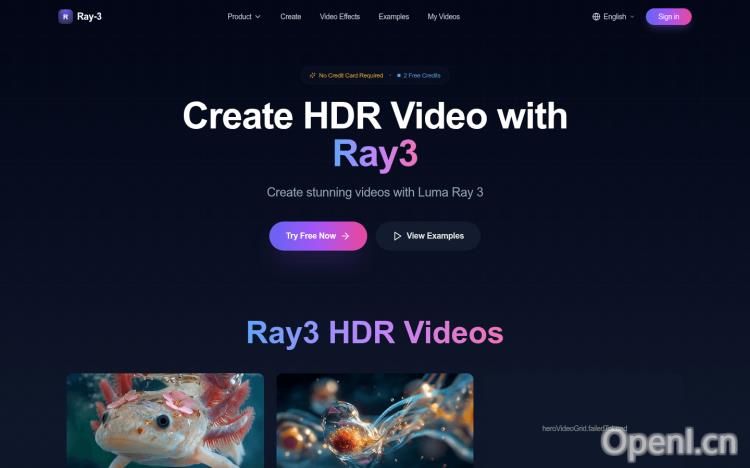Screen dimensions: 750x468
Task: Click the Create stunning videos subtitle
Action: pyautogui.click(x=375, y=192)
